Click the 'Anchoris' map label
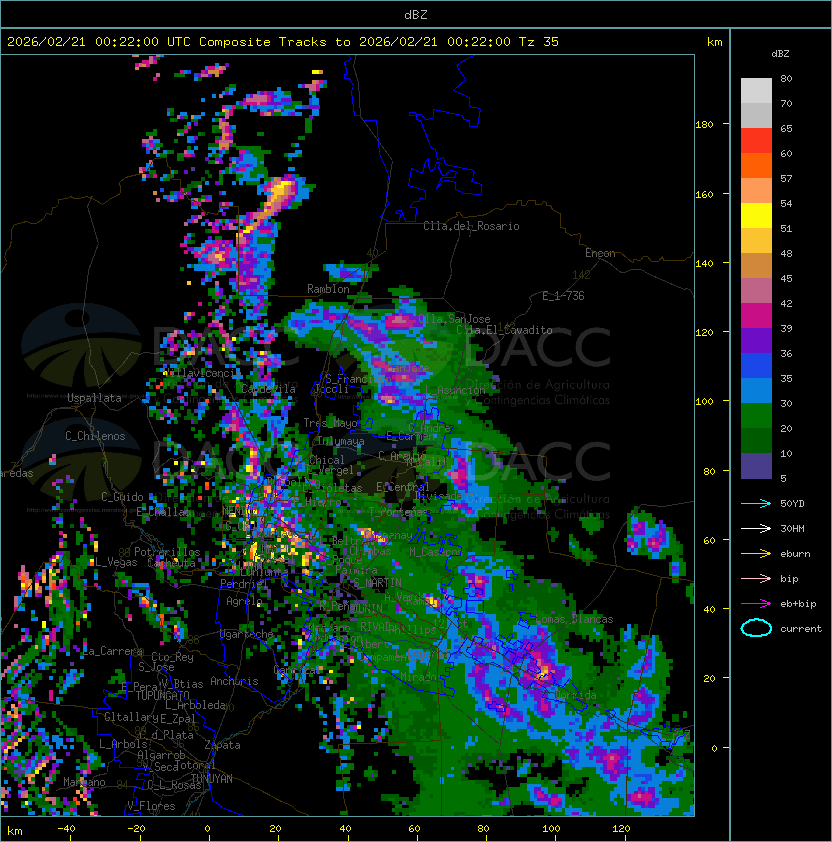832x842 pixels. 234,681
